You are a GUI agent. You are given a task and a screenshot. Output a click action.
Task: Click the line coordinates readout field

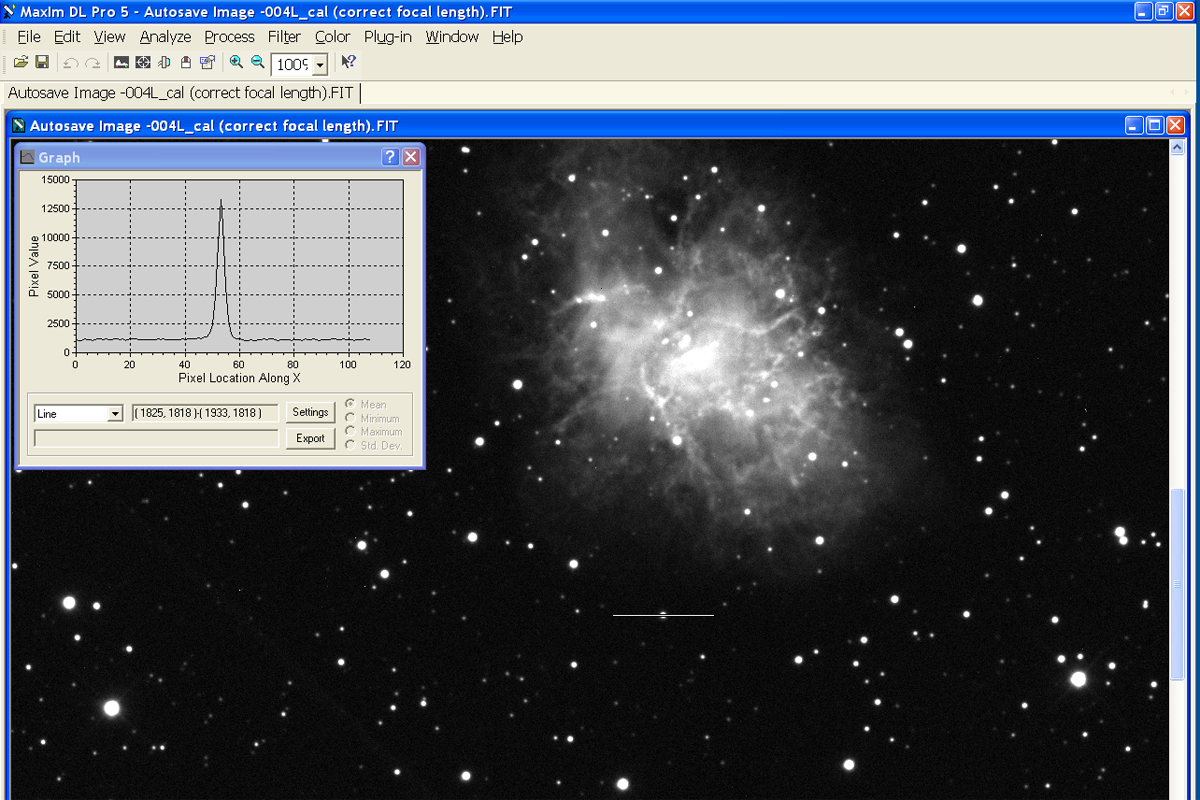[205, 413]
